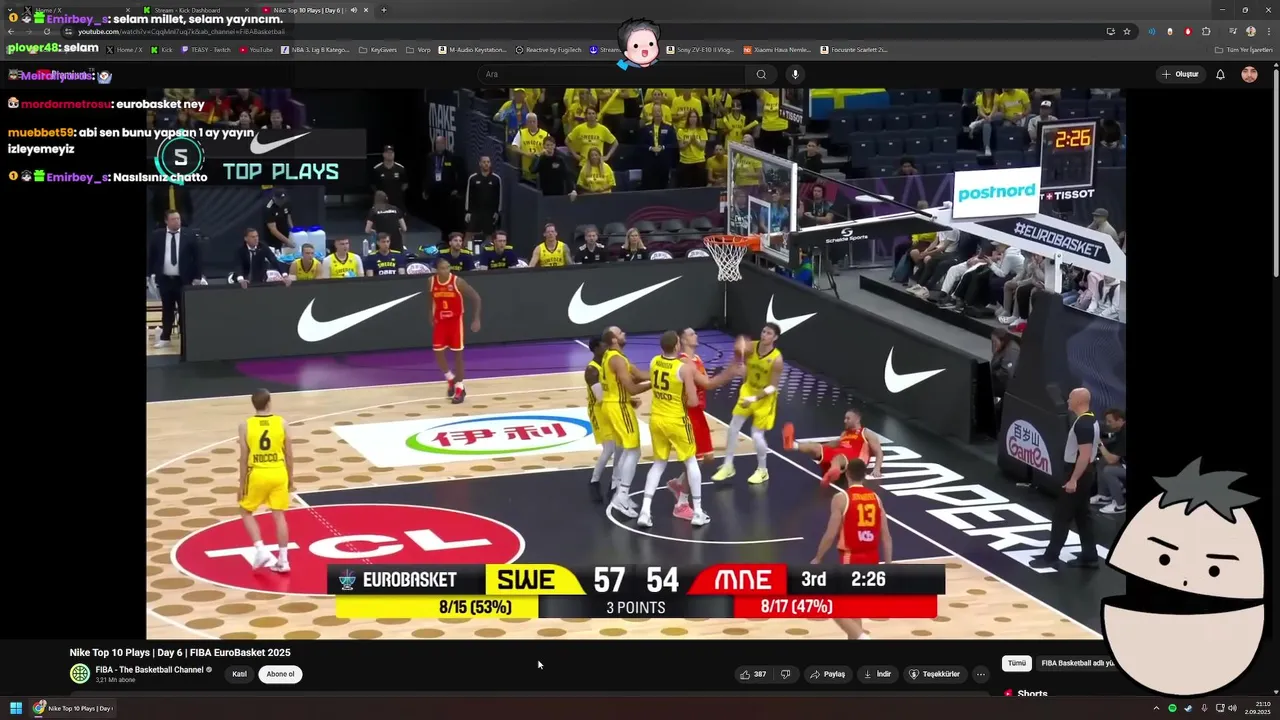Dislike the video with the thumbs down

pyautogui.click(x=785, y=674)
